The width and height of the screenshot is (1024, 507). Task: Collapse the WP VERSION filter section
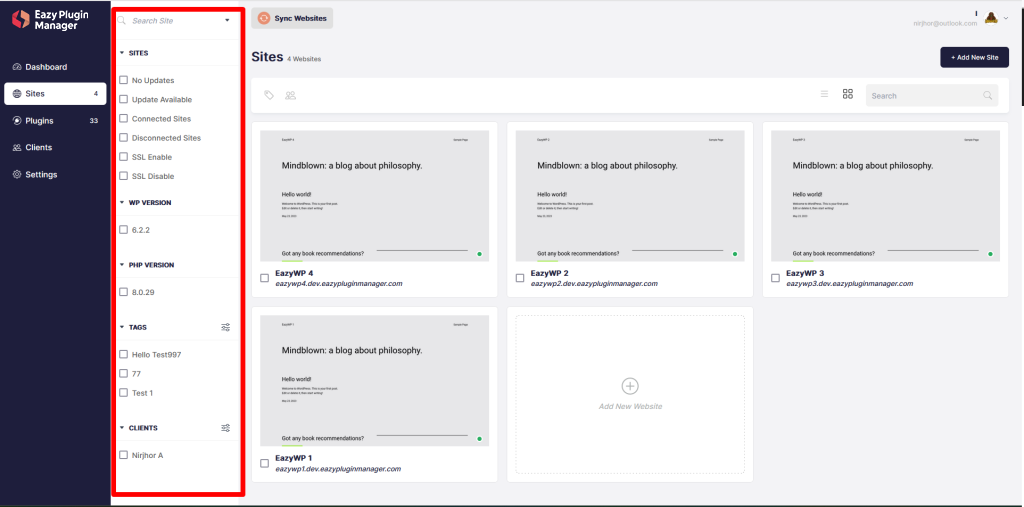pos(122,203)
